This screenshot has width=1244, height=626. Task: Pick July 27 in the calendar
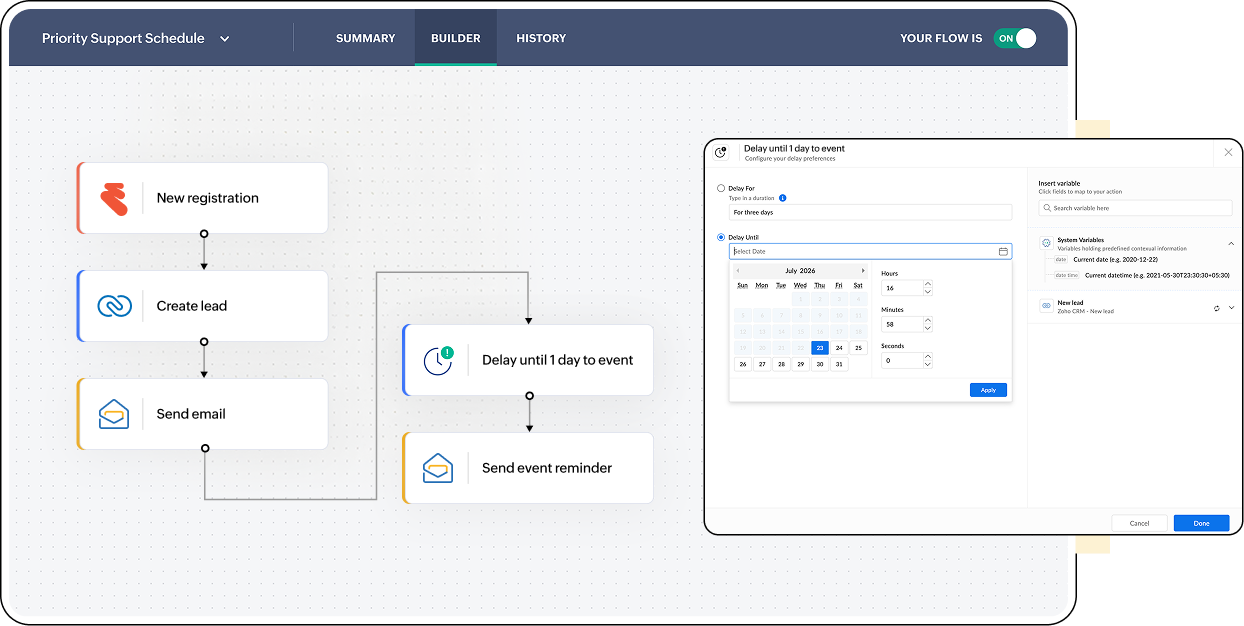(762, 364)
